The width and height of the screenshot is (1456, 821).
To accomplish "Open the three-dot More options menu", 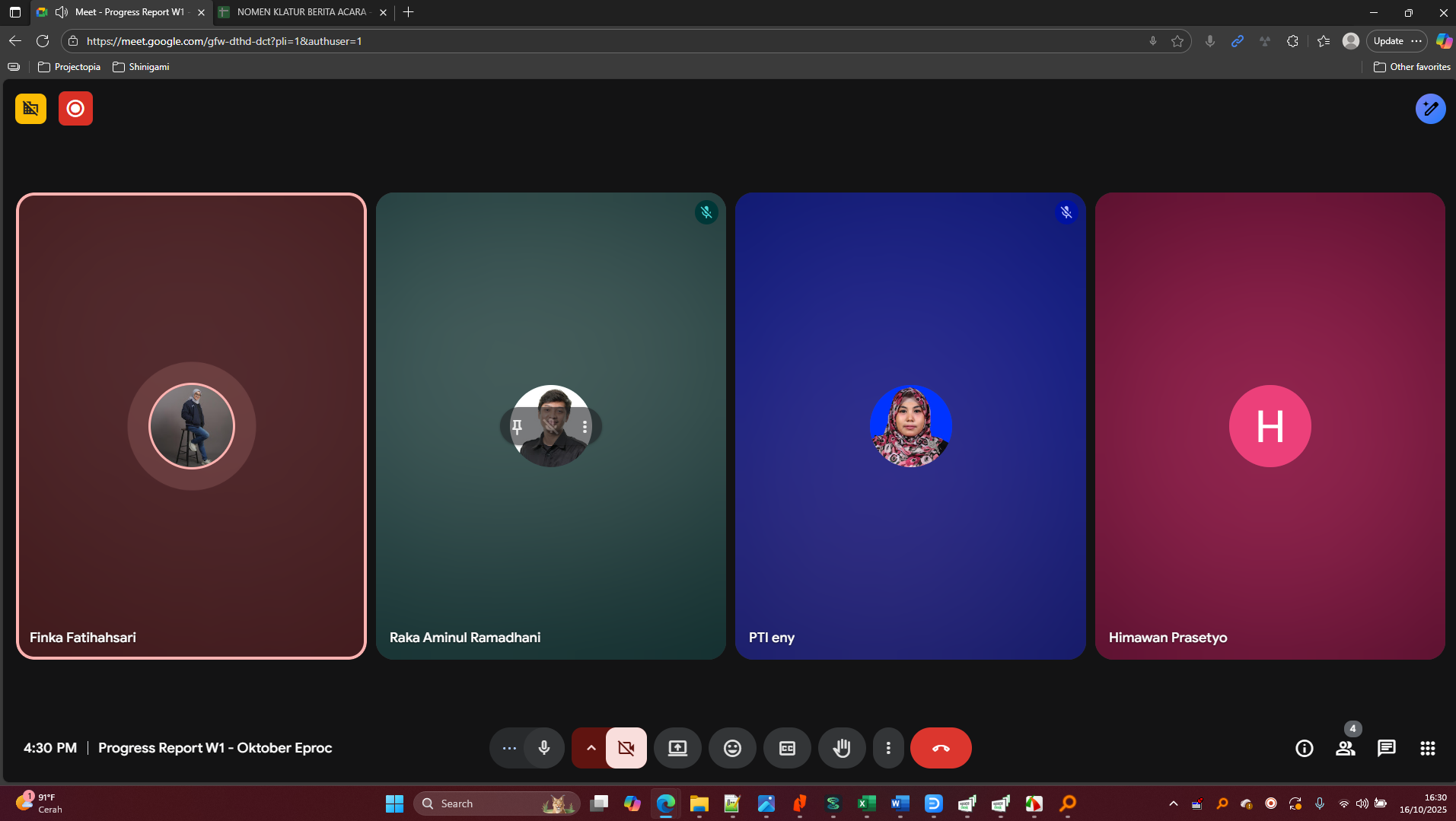I will click(887, 748).
